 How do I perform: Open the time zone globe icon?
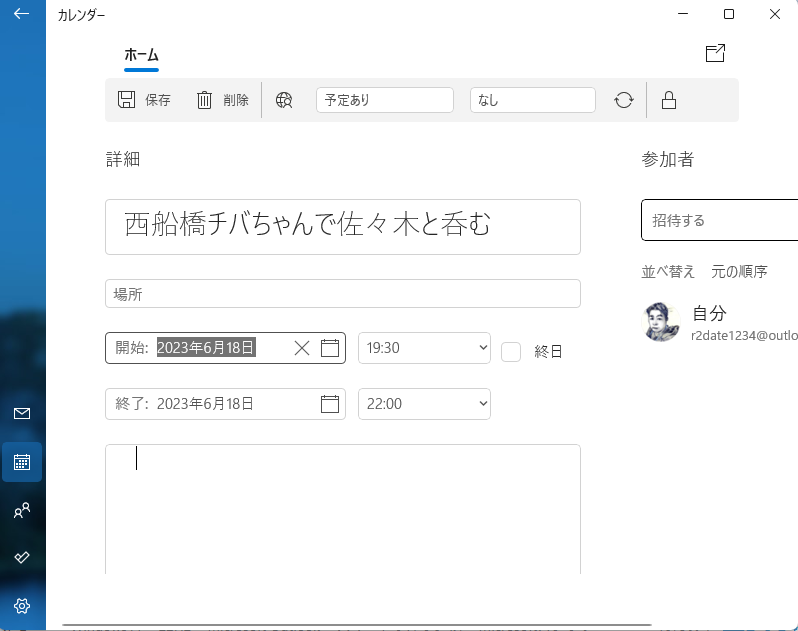(284, 100)
